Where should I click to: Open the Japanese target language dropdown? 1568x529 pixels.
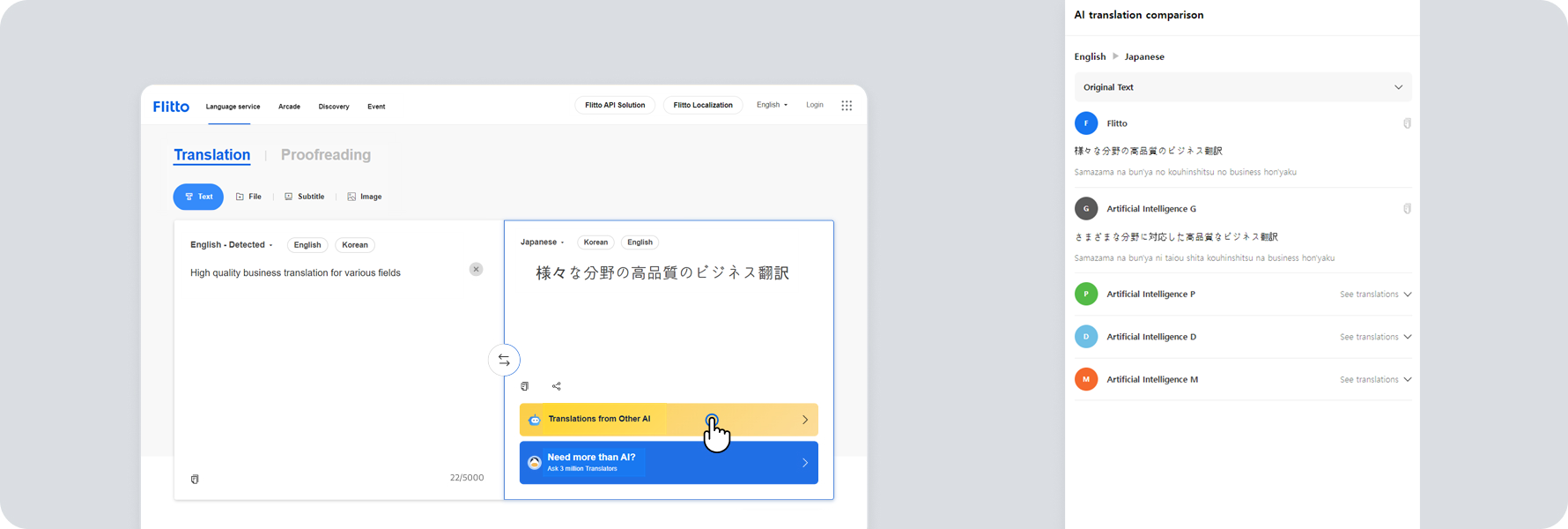point(542,242)
